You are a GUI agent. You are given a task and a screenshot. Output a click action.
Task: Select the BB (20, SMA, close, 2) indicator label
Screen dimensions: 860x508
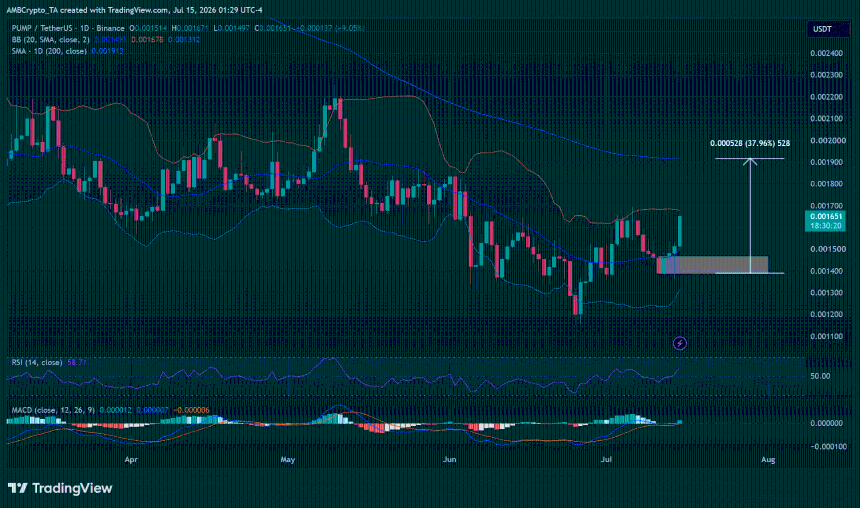(50, 39)
